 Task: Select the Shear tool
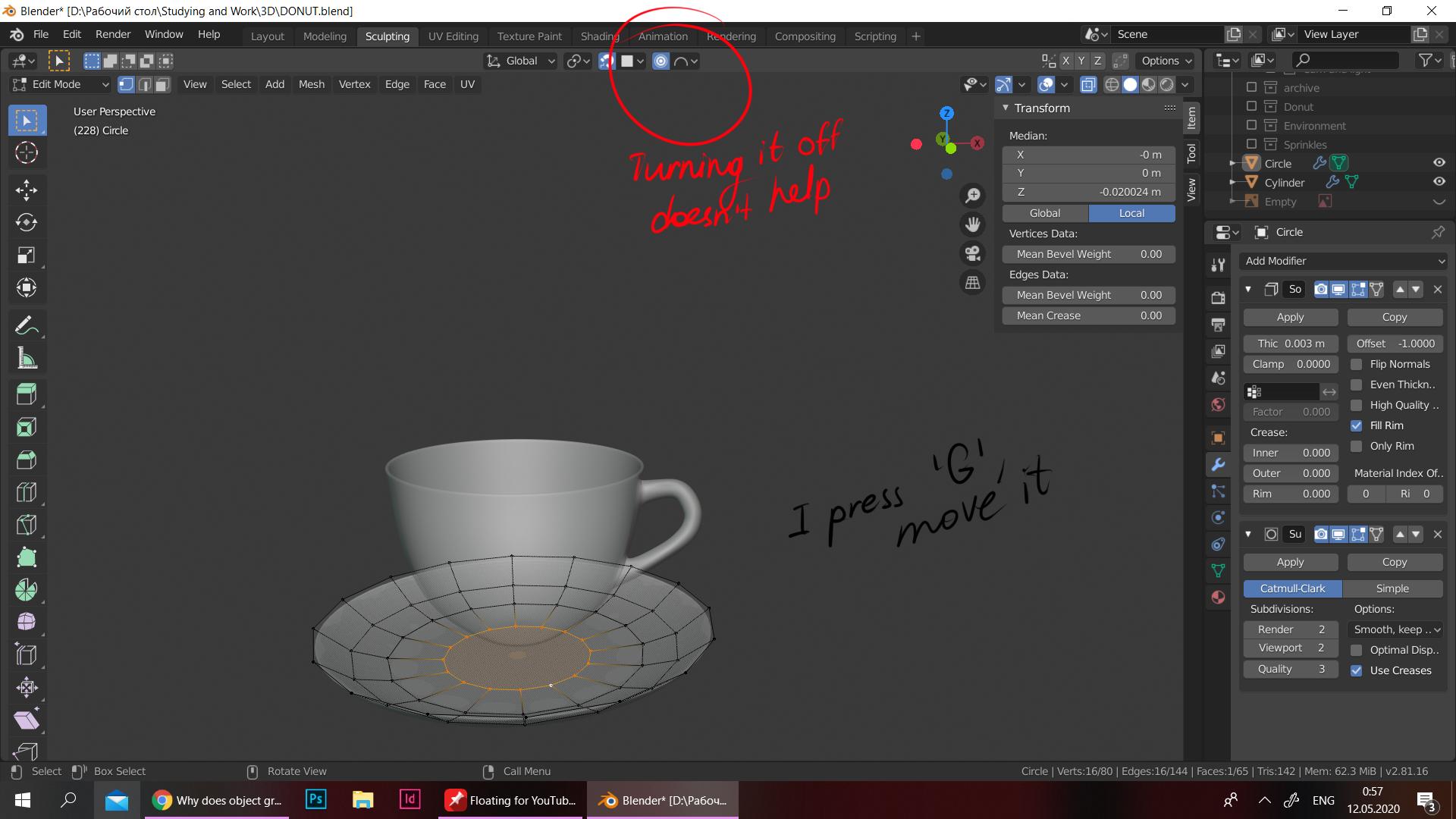(x=27, y=720)
